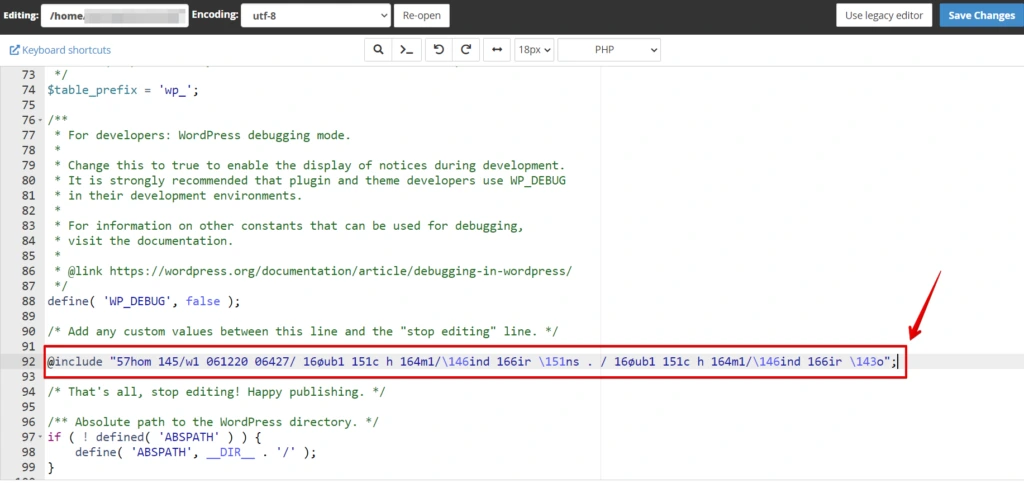Collapse the comment block at line 76
Image resolution: width=1024 pixels, height=483 pixels.
point(41,120)
